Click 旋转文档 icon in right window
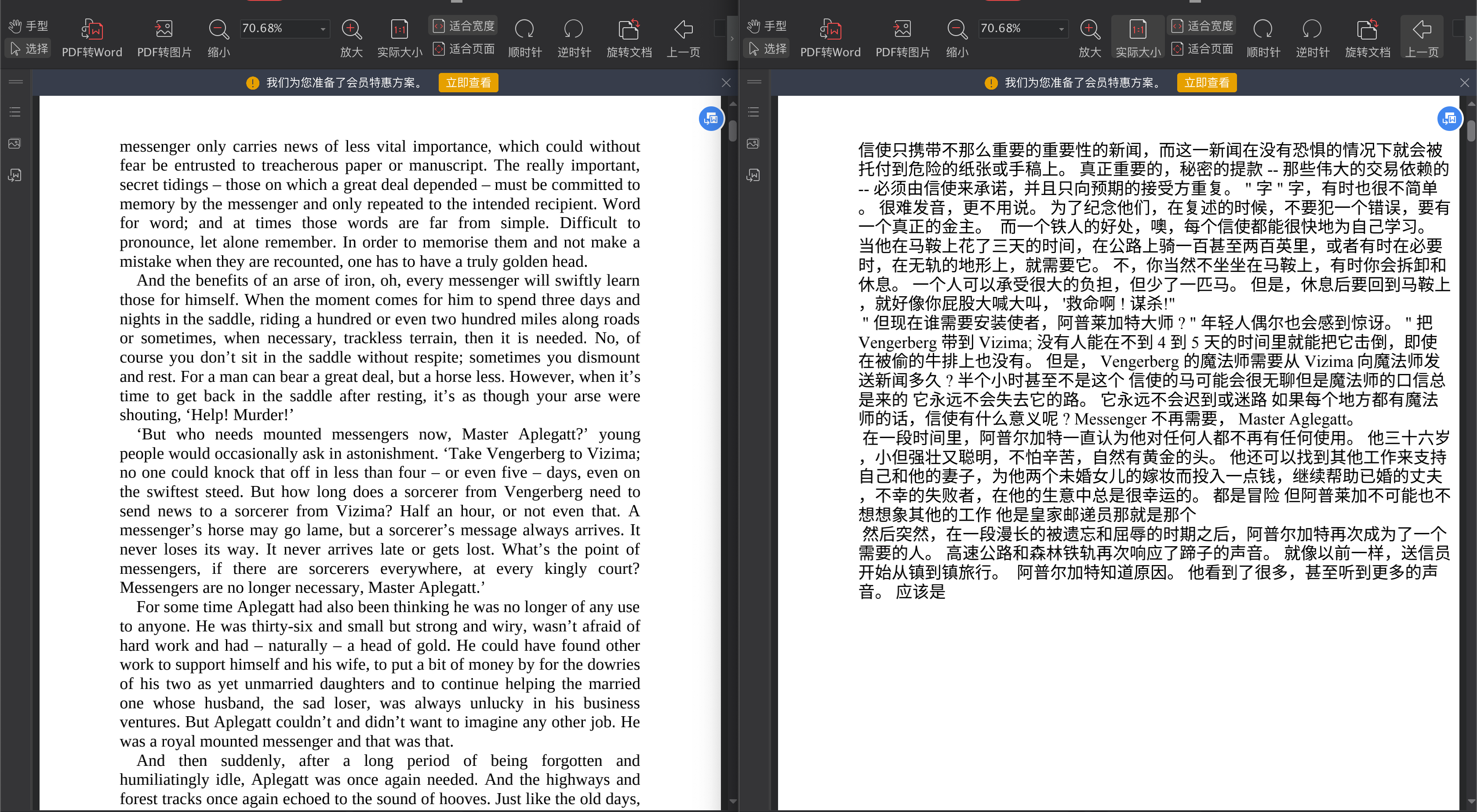 coord(1367,30)
